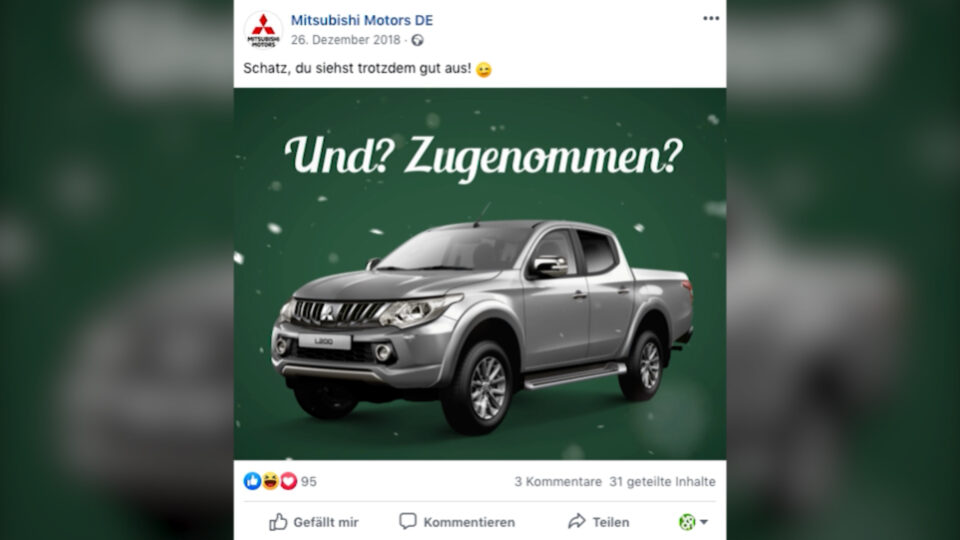Viewport: 960px width, 540px height.
Task: Open Mitsubishi Motors DE page link
Action: [362, 20]
